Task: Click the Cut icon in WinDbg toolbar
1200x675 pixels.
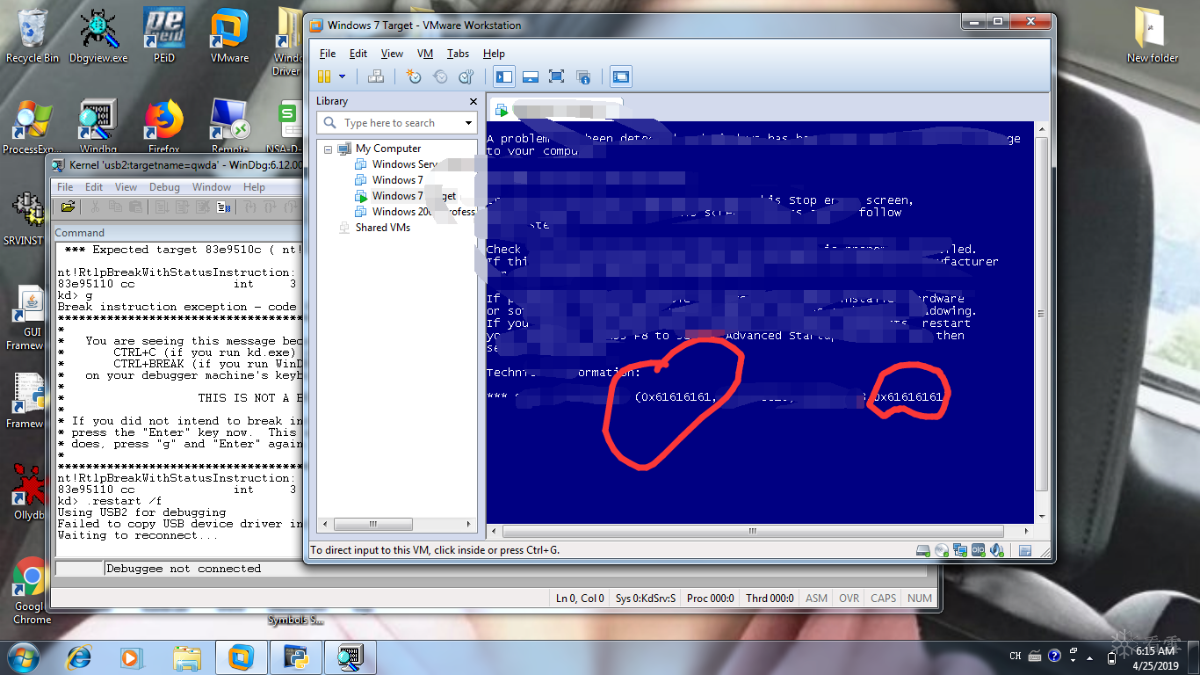Action: [95, 208]
